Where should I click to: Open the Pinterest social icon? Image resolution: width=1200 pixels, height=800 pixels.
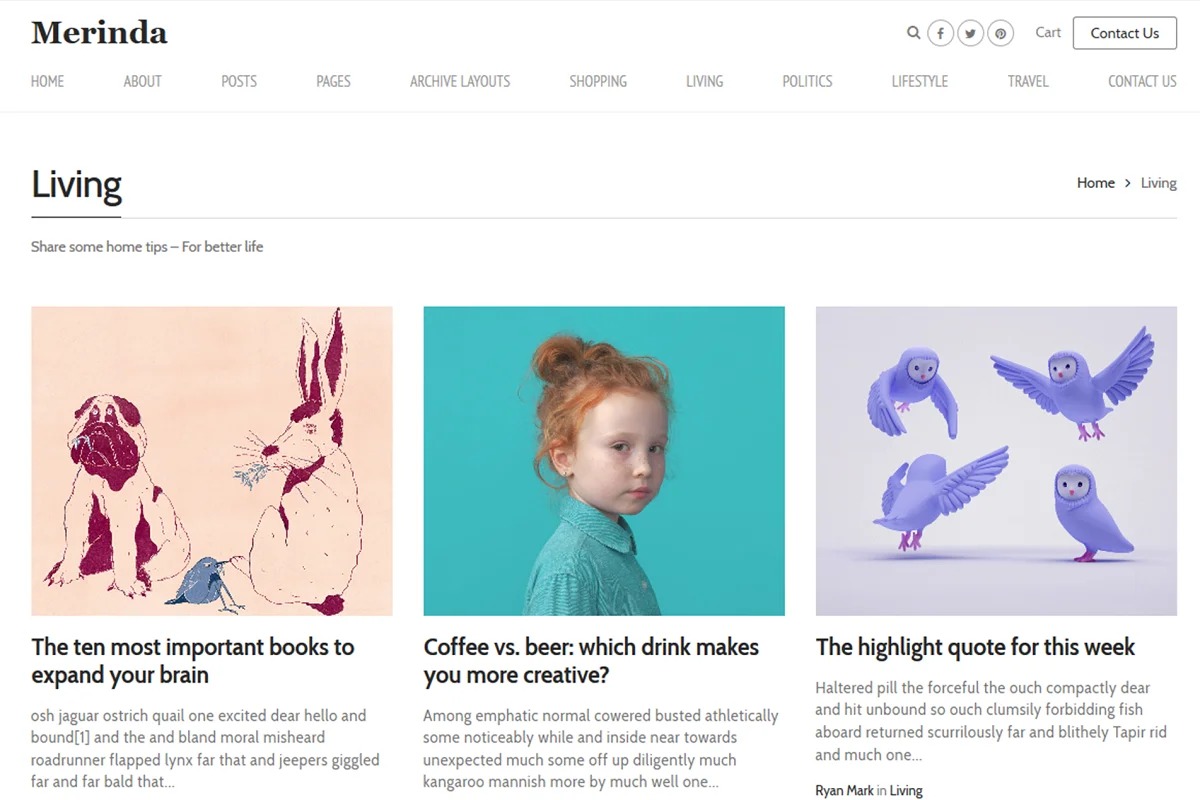1000,34
